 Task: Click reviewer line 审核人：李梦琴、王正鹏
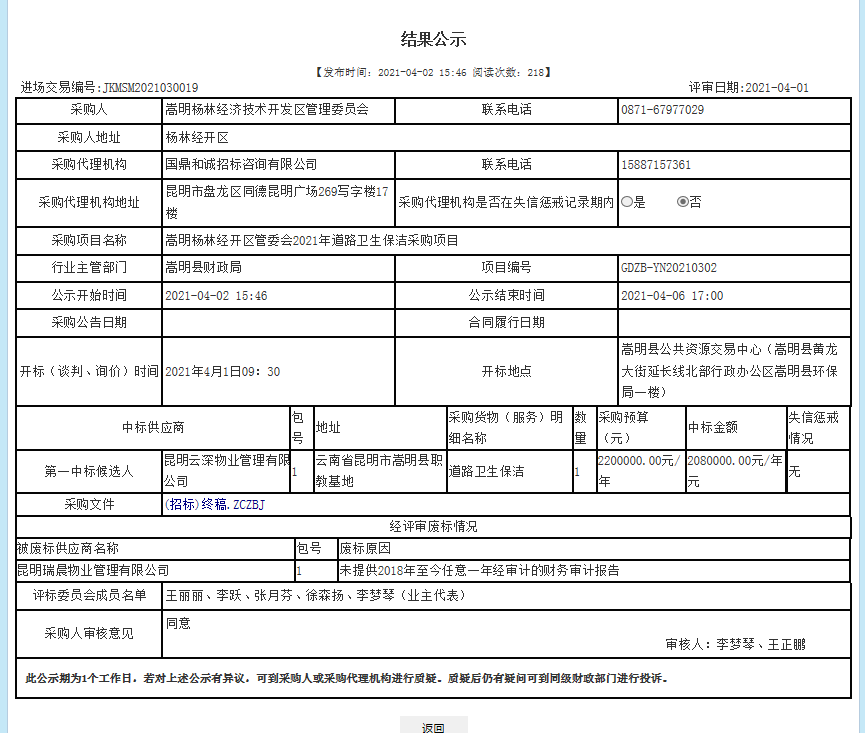(x=735, y=645)
